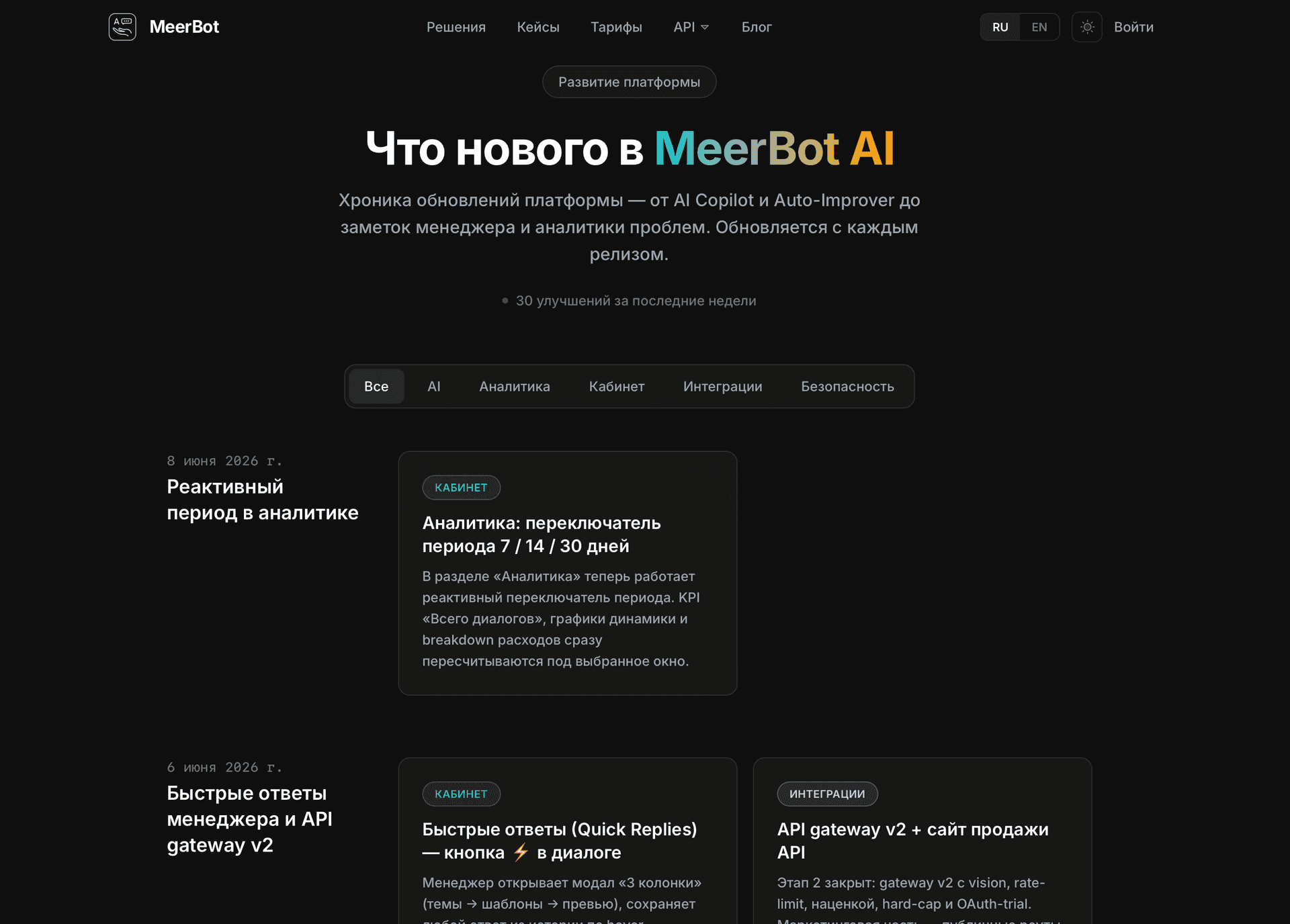1290x924 pixels.
Task: Click the lightning bolt icon in card title
Action: tap(521, 852)
